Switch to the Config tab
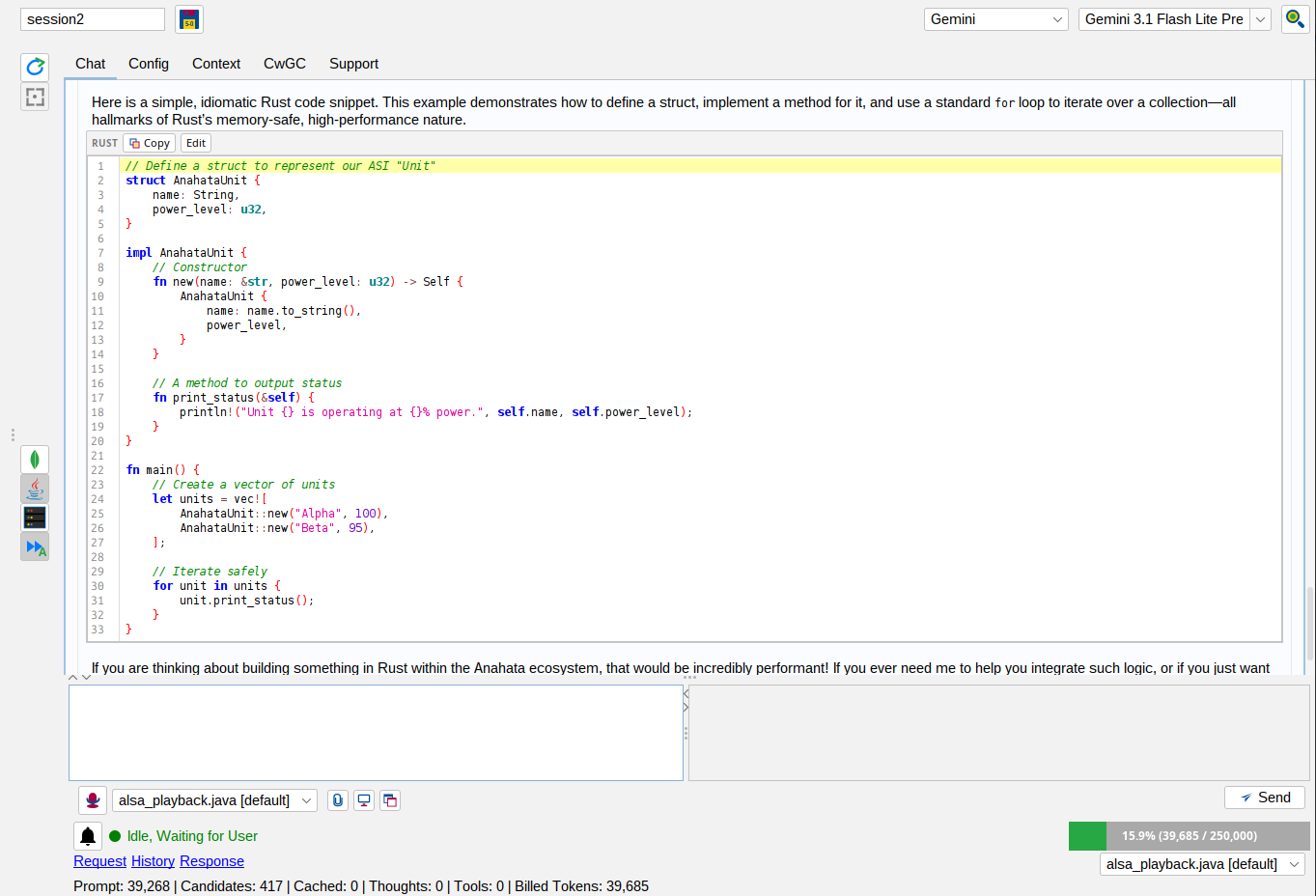1316x896 pixels. [x=149, y=64]
